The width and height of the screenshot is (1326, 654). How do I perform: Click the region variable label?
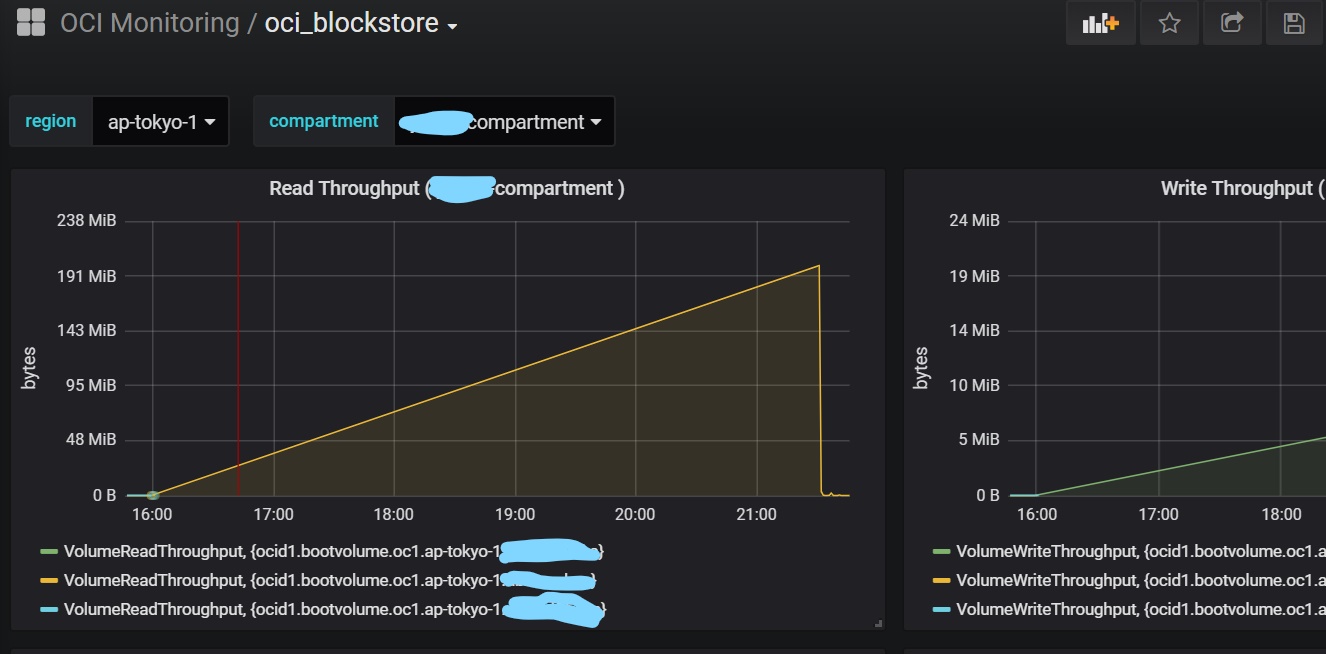[51, 121]
